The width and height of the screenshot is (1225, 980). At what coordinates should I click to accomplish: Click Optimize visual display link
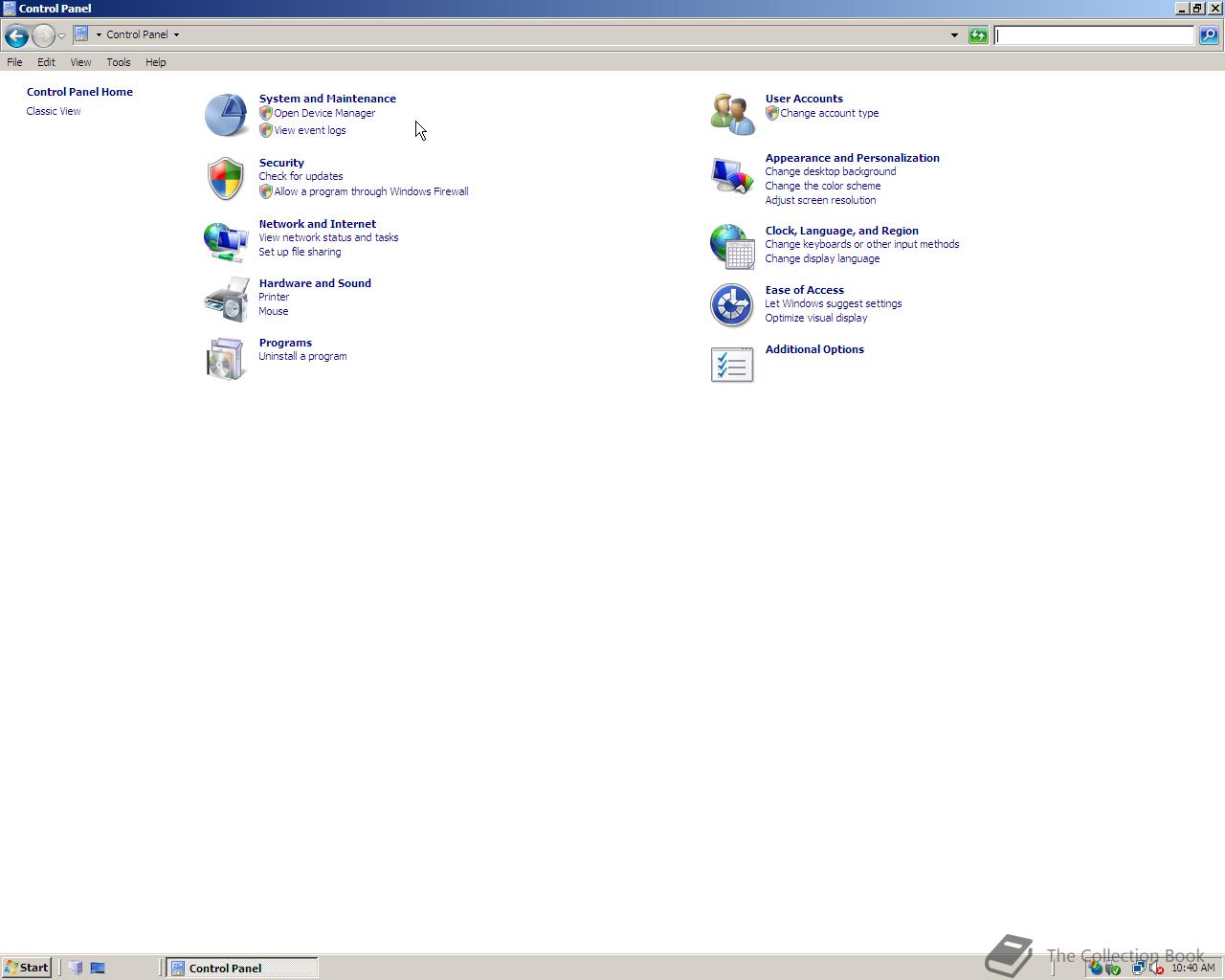[x=815, y=318]
